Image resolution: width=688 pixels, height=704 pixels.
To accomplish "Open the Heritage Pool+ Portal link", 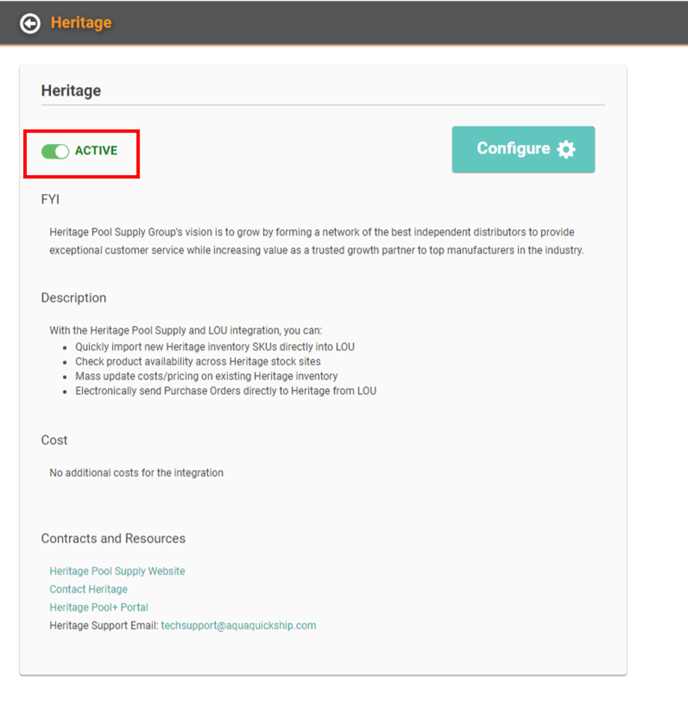I will tap(99, 607).
